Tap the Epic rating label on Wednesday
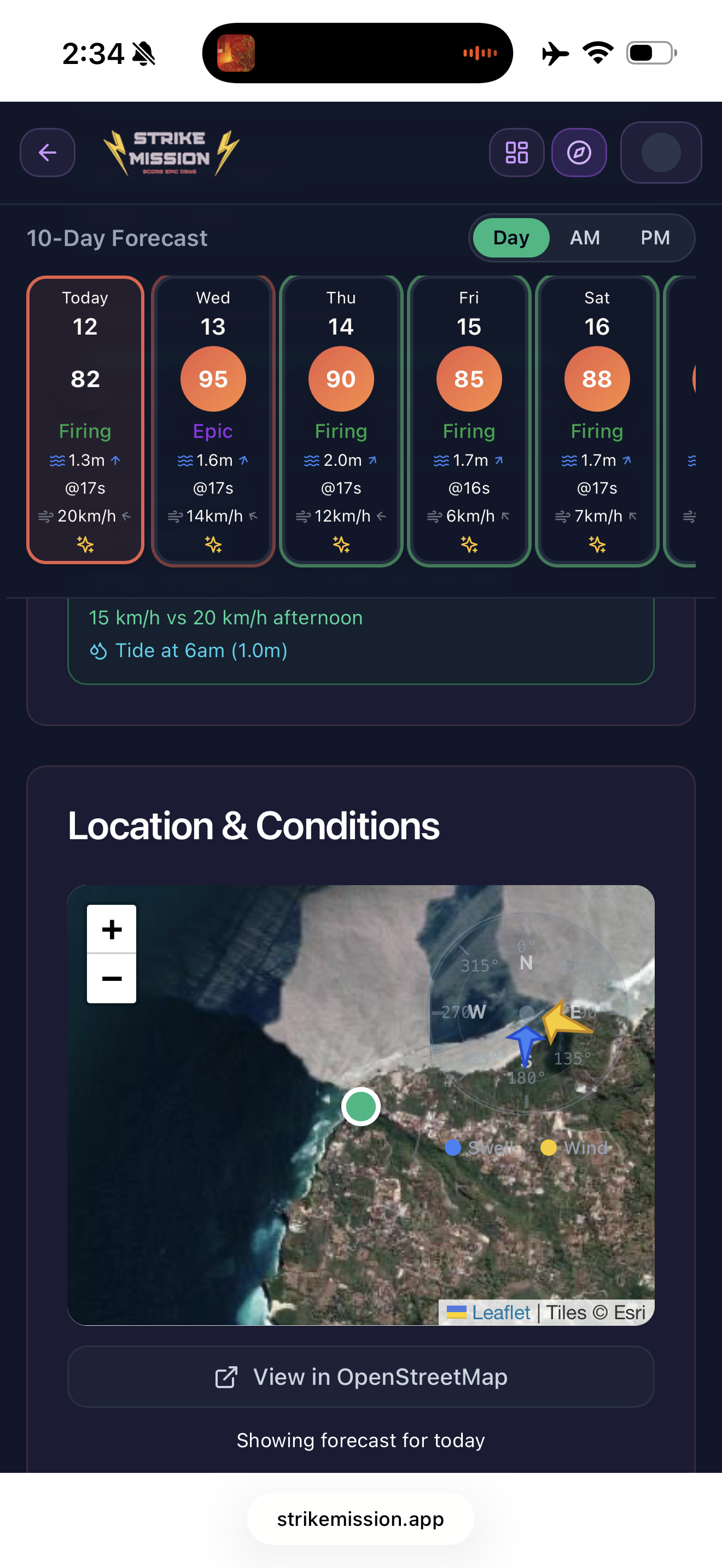This screenshot has height=1568, width=722. (213, 431)
